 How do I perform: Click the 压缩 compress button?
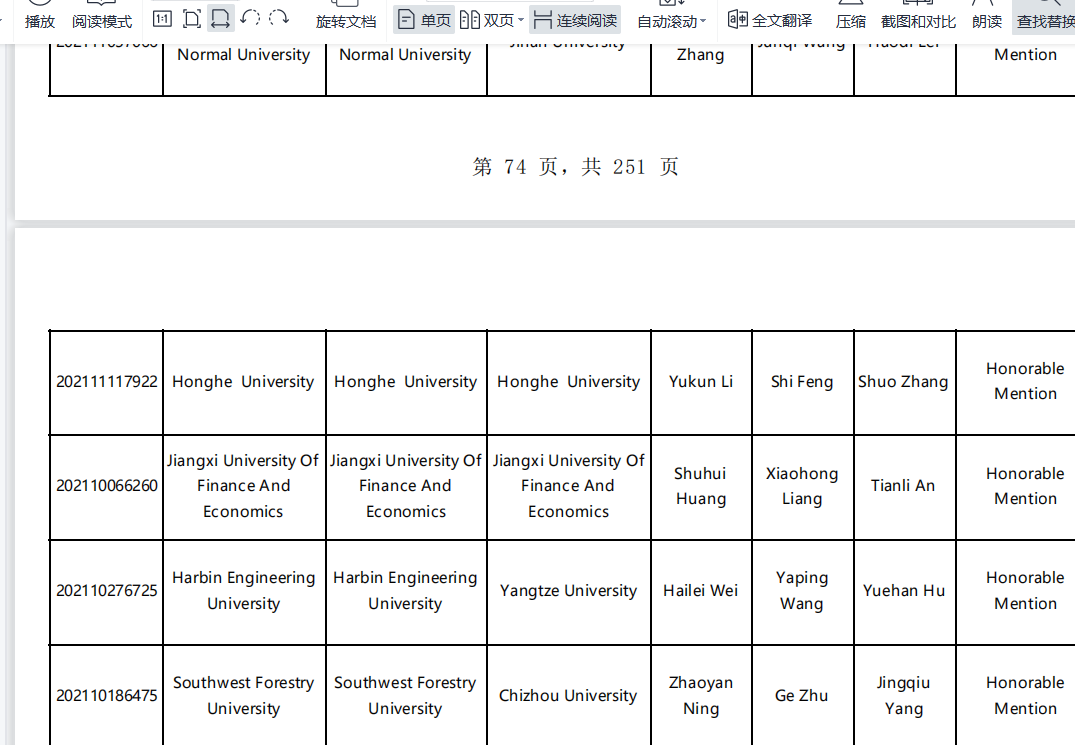pos(851,16)
